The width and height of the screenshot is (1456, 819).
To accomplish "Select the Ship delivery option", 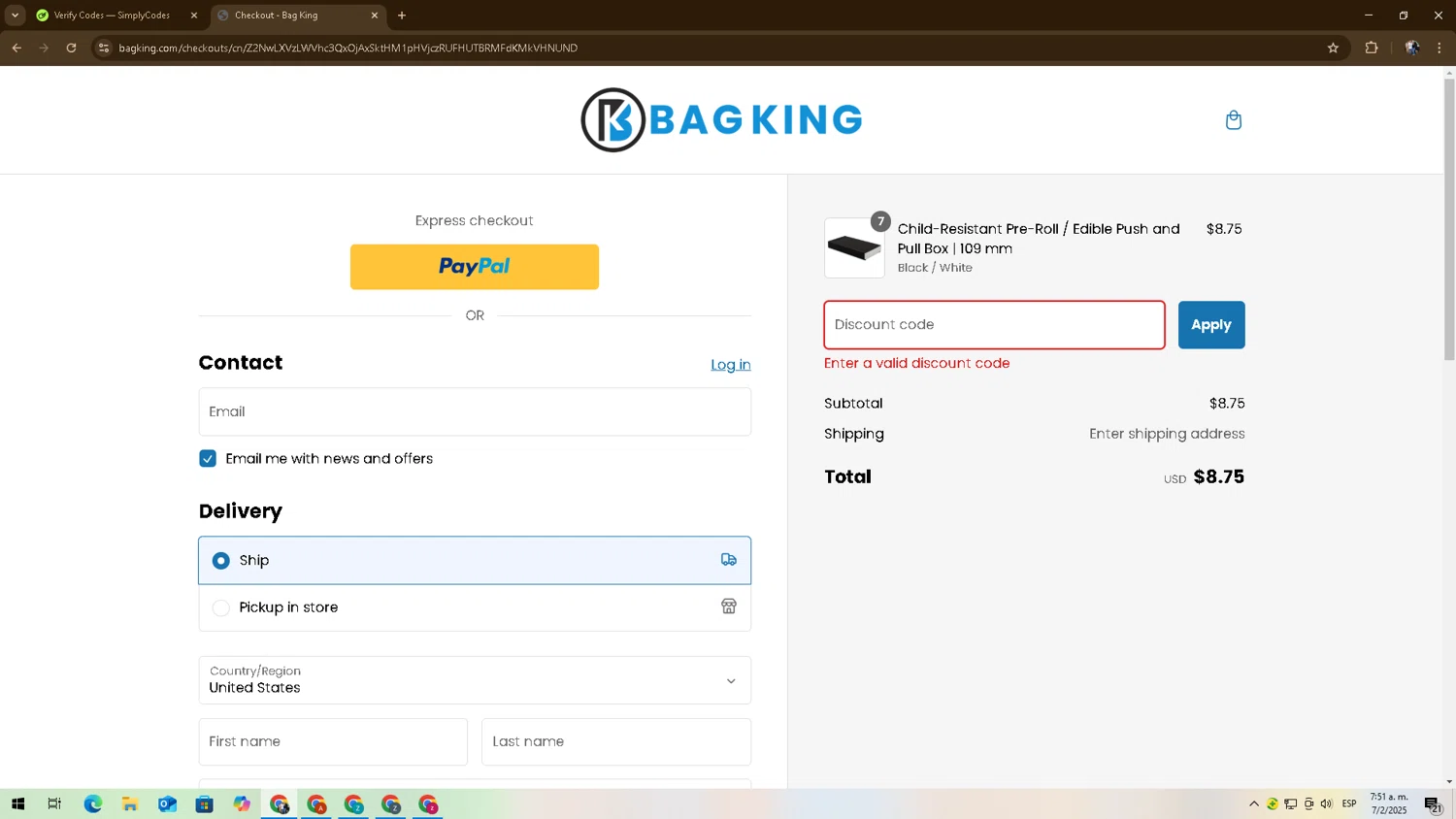I will coord(475,560).
